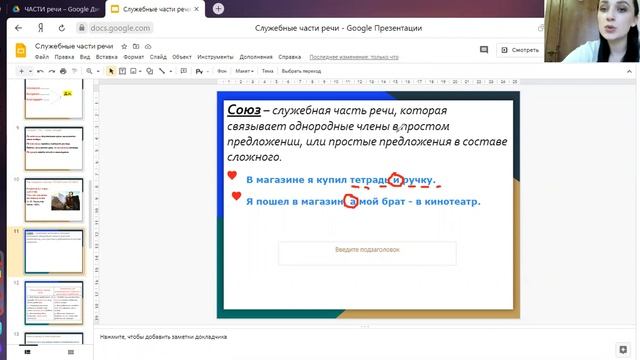This screenshot has height=360, width=640.
Task: Open new slide layout dropdown arrow
Action: 31,71
